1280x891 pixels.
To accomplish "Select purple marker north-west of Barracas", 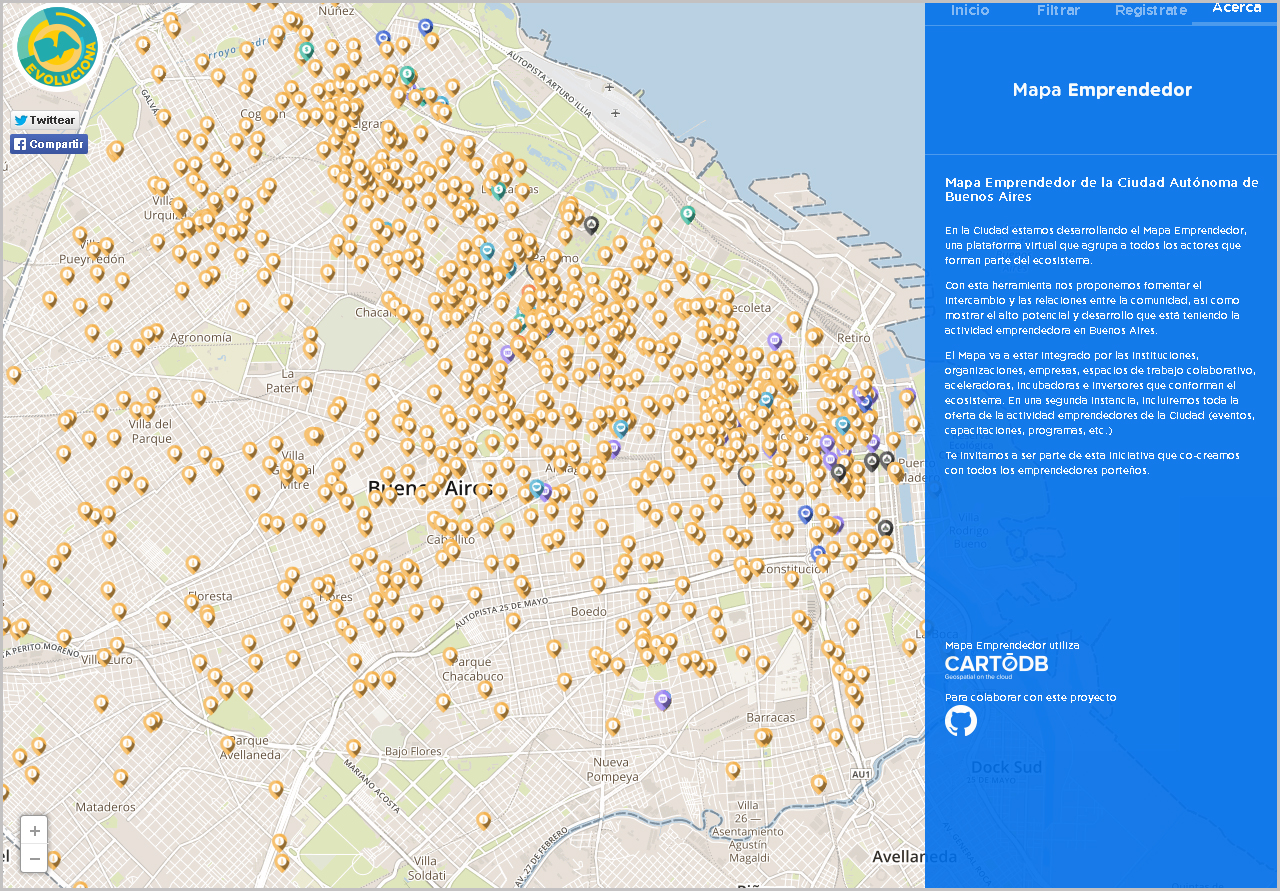I will click(x=663, y=699).
